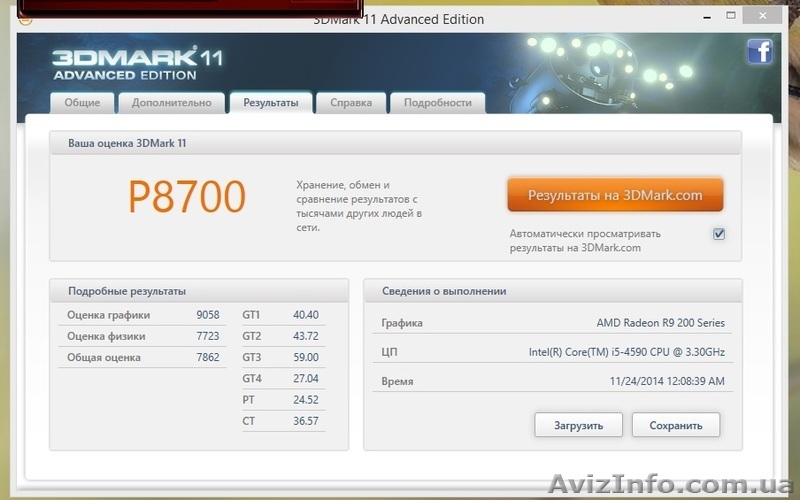The image size is (800, 500).
Task: Uncheck the automatic results viewing checkbox
Action: (x=719, y=234)
